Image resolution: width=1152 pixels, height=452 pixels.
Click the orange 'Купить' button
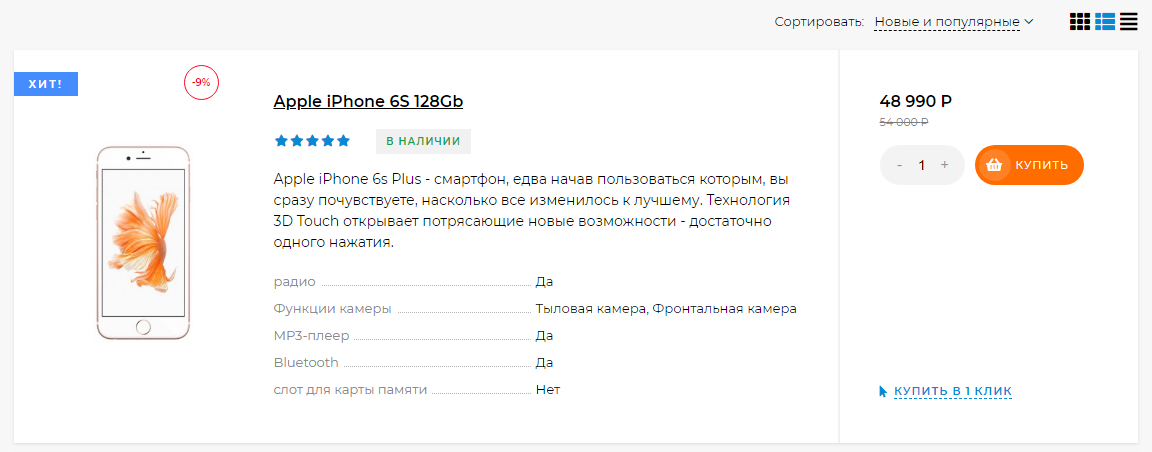point(1029,165)
